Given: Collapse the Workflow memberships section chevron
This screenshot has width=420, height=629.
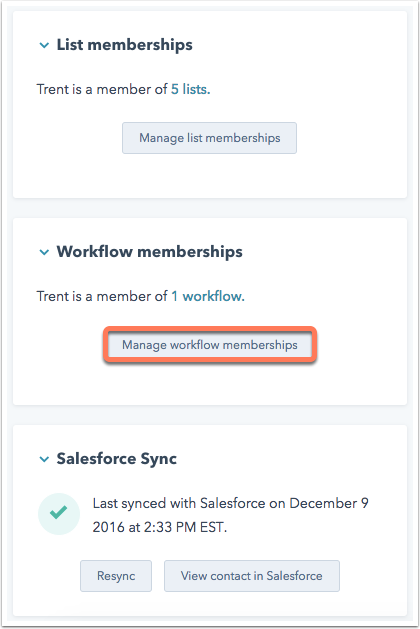Looking at the screenshot, I should click(44, 252).
